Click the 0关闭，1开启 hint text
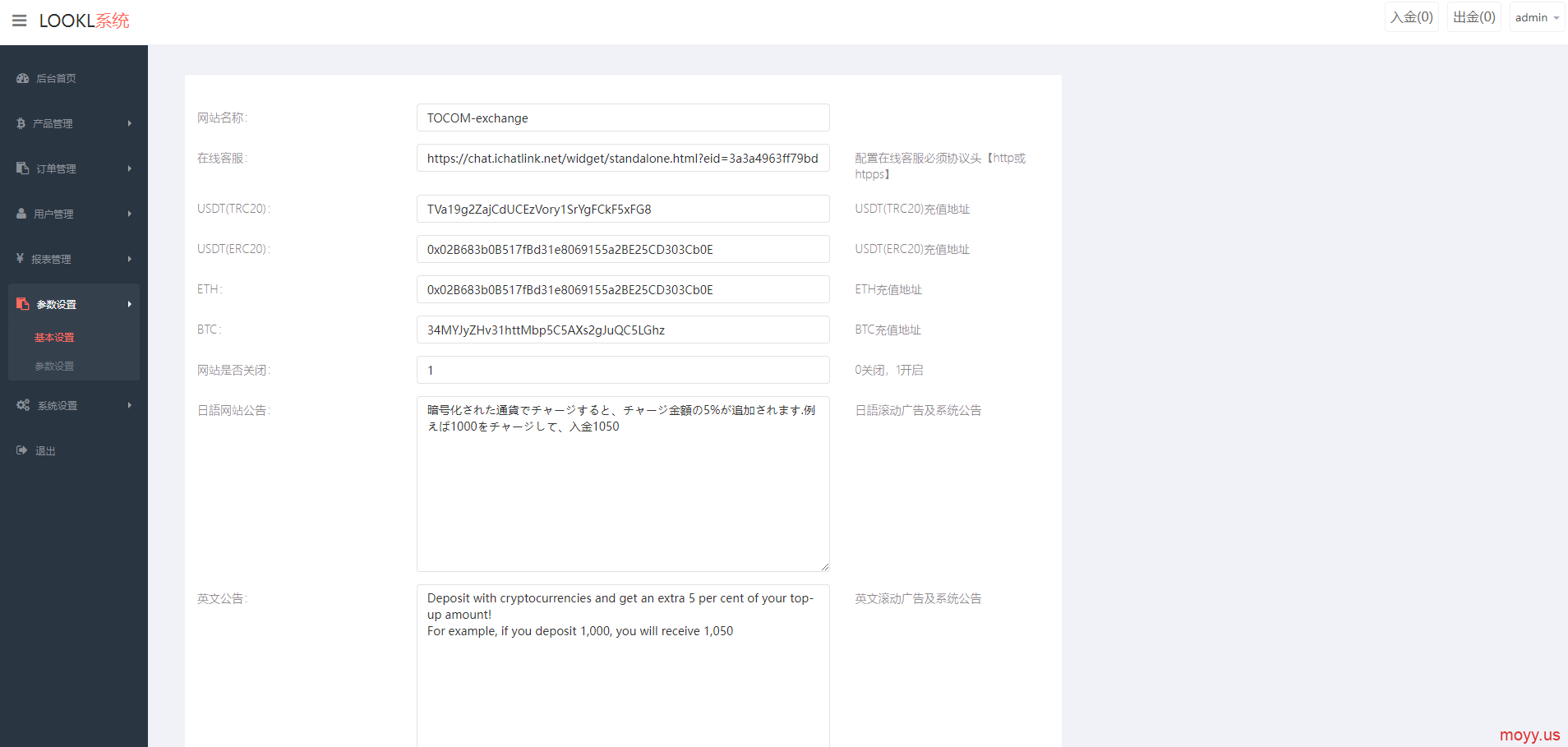This screenshot has height=747, width=1568. coord(889,370)
